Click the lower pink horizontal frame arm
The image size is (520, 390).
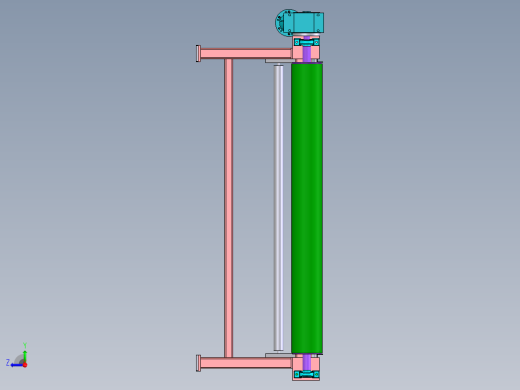tap(247, 363)
